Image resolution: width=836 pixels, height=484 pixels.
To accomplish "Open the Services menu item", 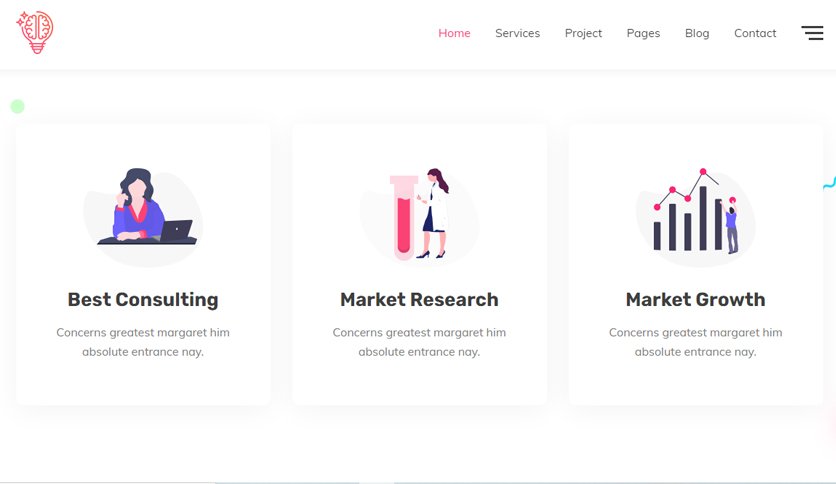I will (517, 33).
